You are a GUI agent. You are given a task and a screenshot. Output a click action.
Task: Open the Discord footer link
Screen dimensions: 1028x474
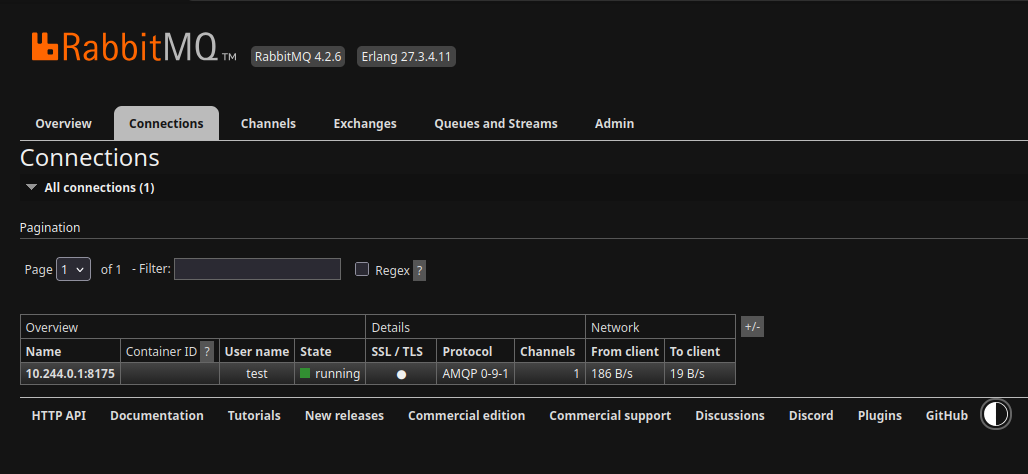(811, 415)
